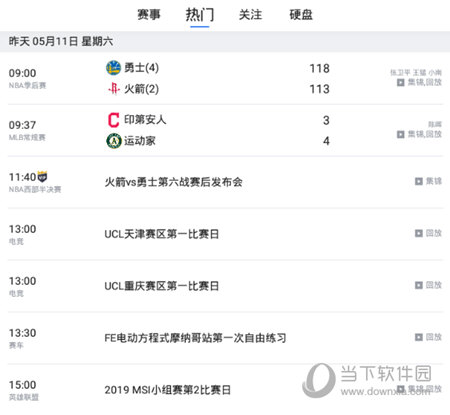Click the 勇士 Warriors team logo
The image size is (450, 415).
pos(113,68)
